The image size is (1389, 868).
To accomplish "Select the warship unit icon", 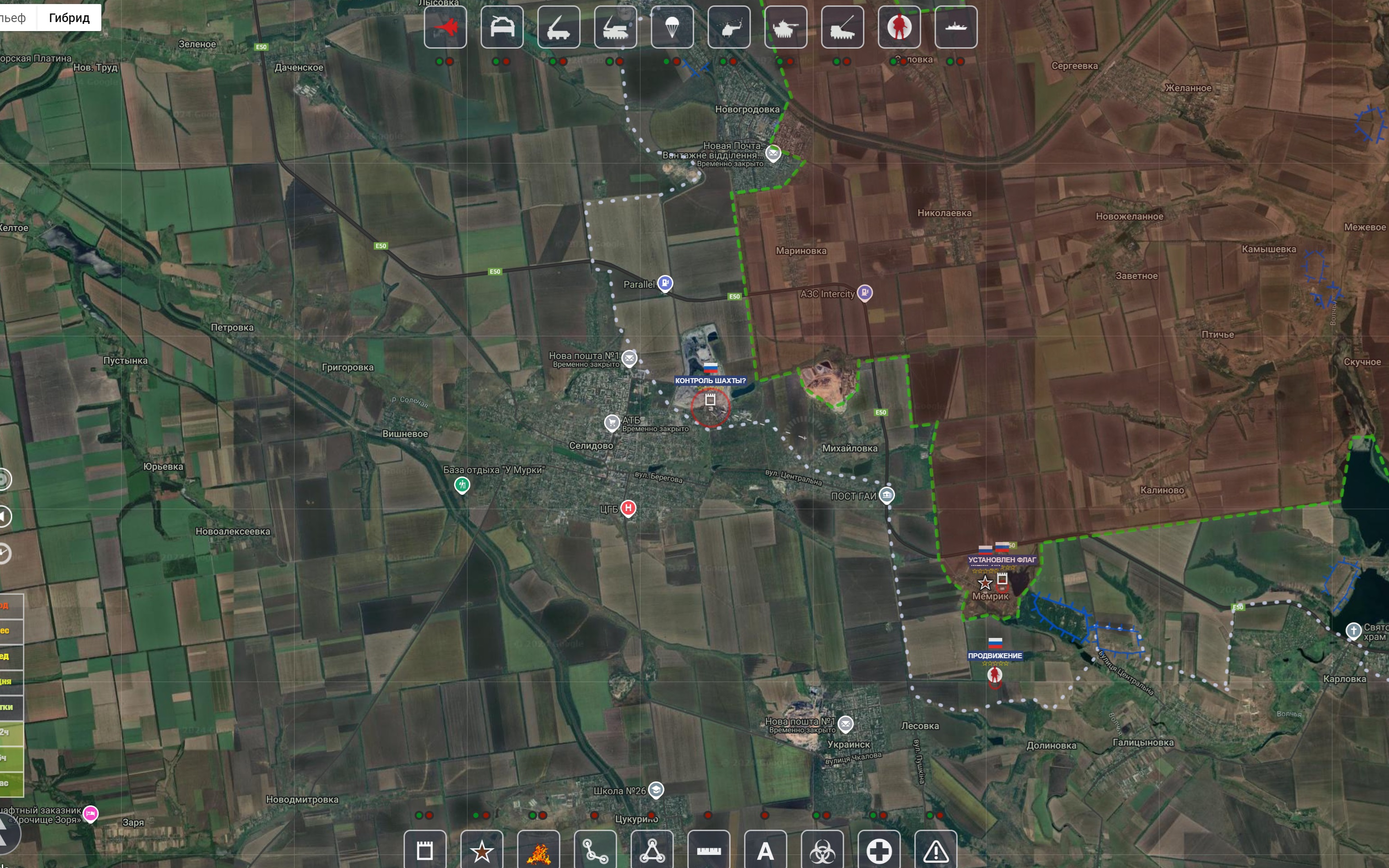I will (x=955, y=27).
